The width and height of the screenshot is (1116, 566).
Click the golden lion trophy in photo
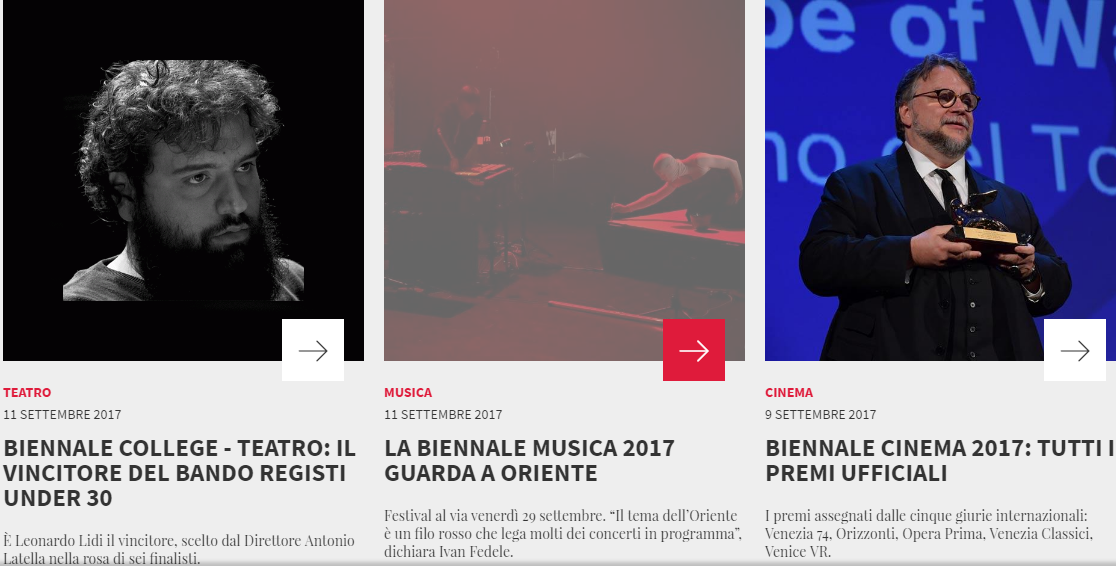click(984, 221)
